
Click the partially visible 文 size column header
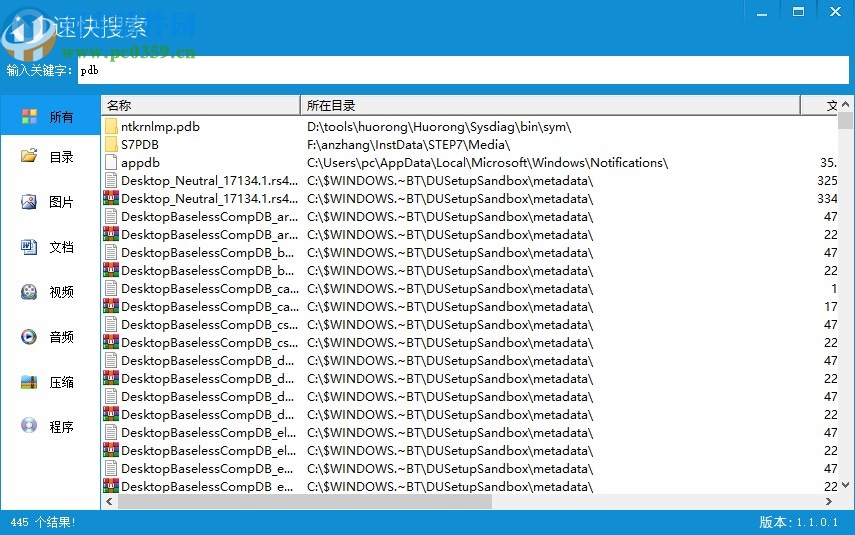[x=820, y=105]
